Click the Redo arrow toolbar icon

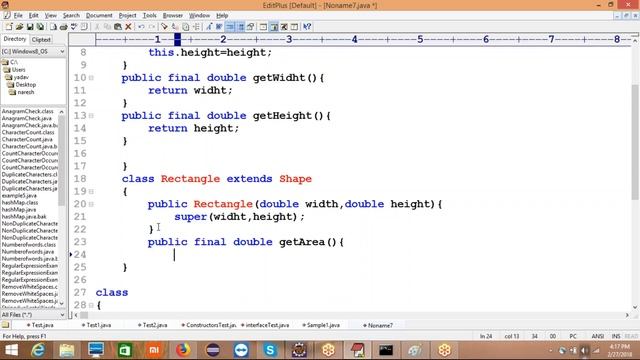[152, 27]
